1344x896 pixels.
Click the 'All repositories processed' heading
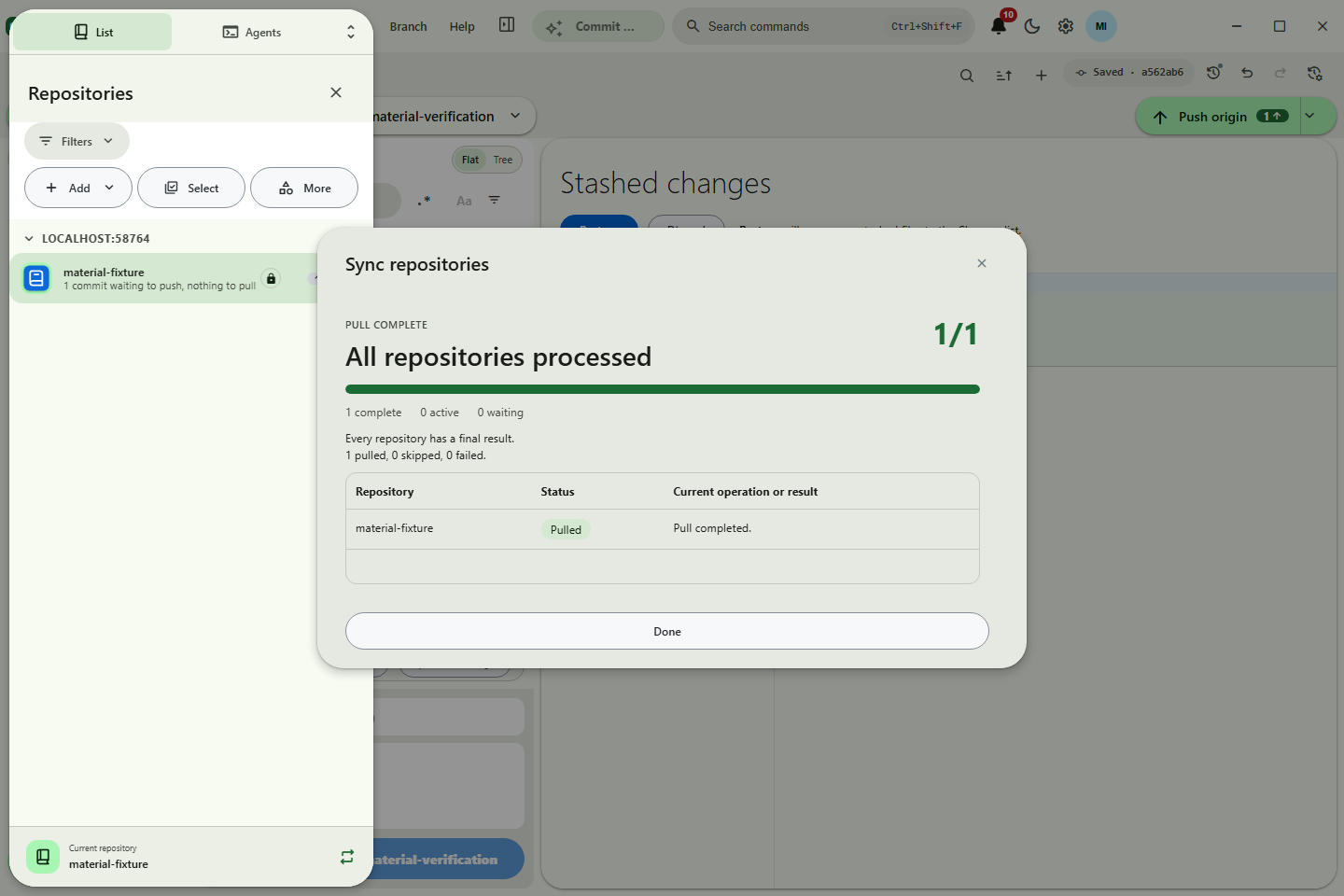(x=498, y=357)
